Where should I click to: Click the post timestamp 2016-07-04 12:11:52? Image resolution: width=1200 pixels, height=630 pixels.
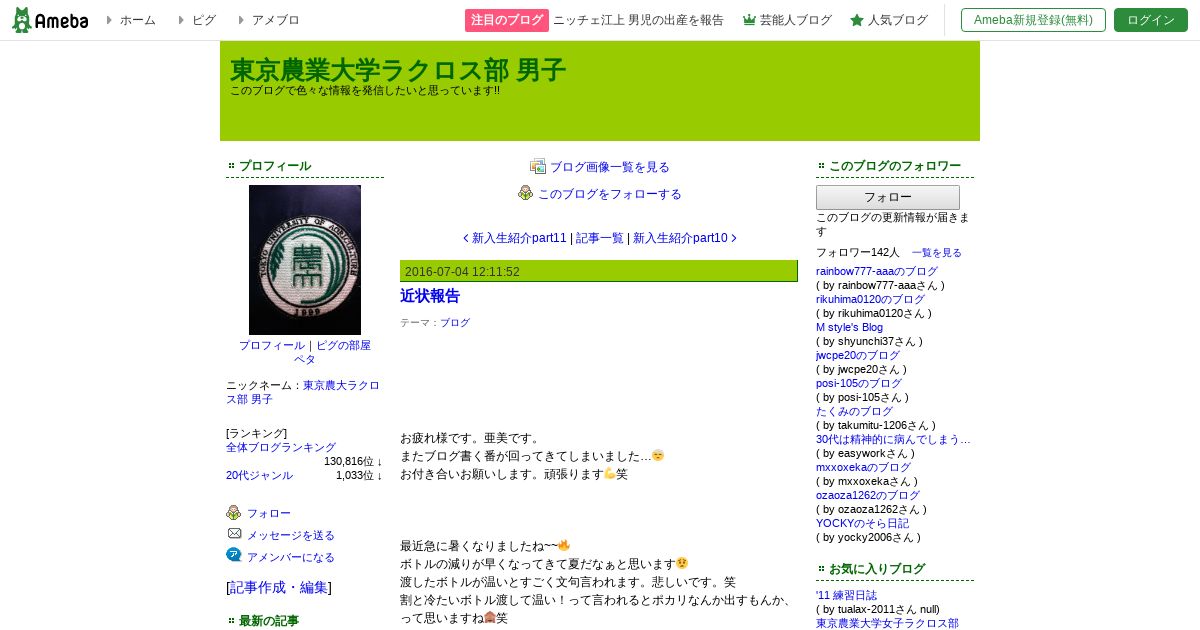click(x=462, y=272)
